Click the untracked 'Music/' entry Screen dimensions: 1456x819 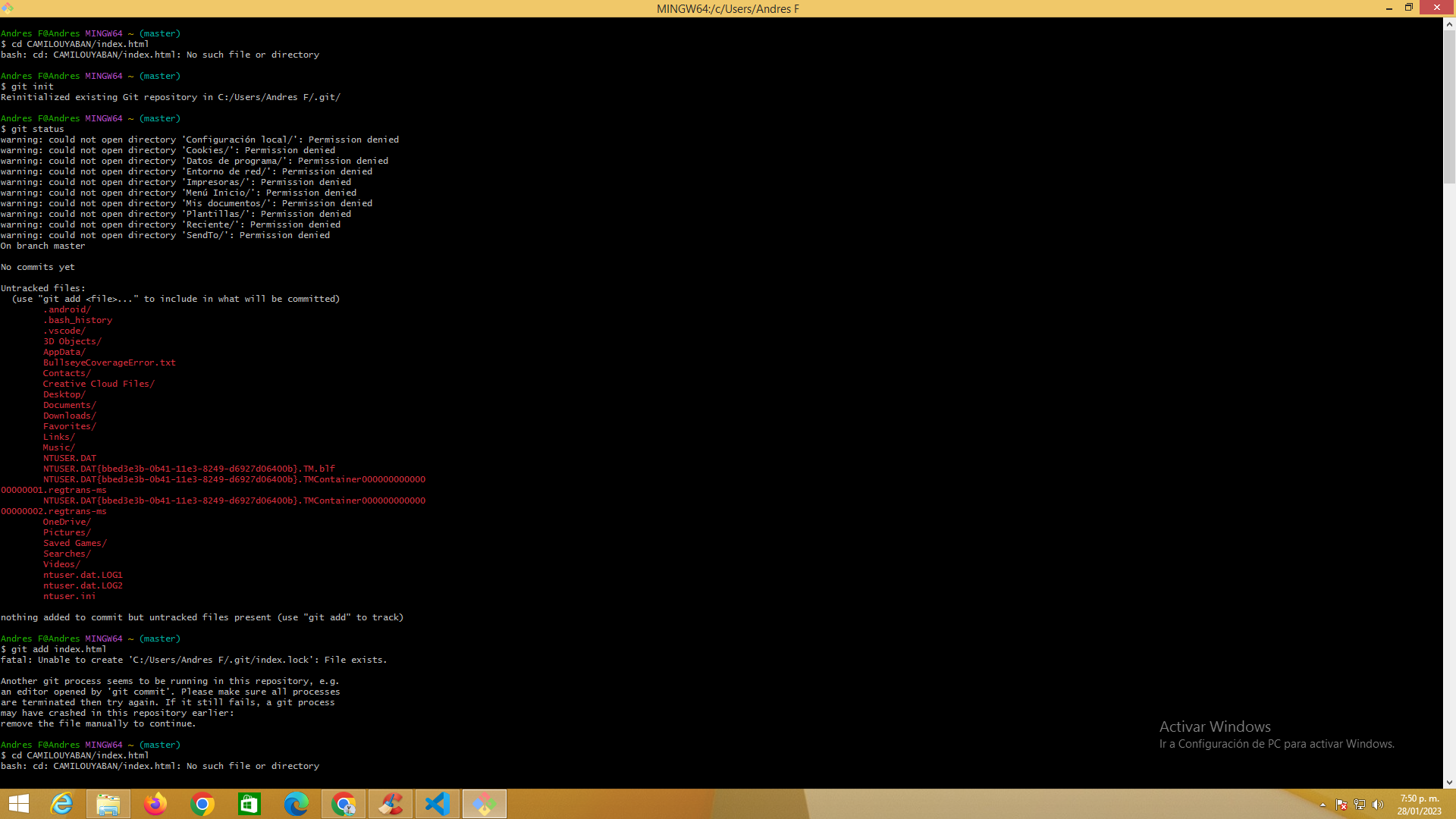[x=59, y=447]
